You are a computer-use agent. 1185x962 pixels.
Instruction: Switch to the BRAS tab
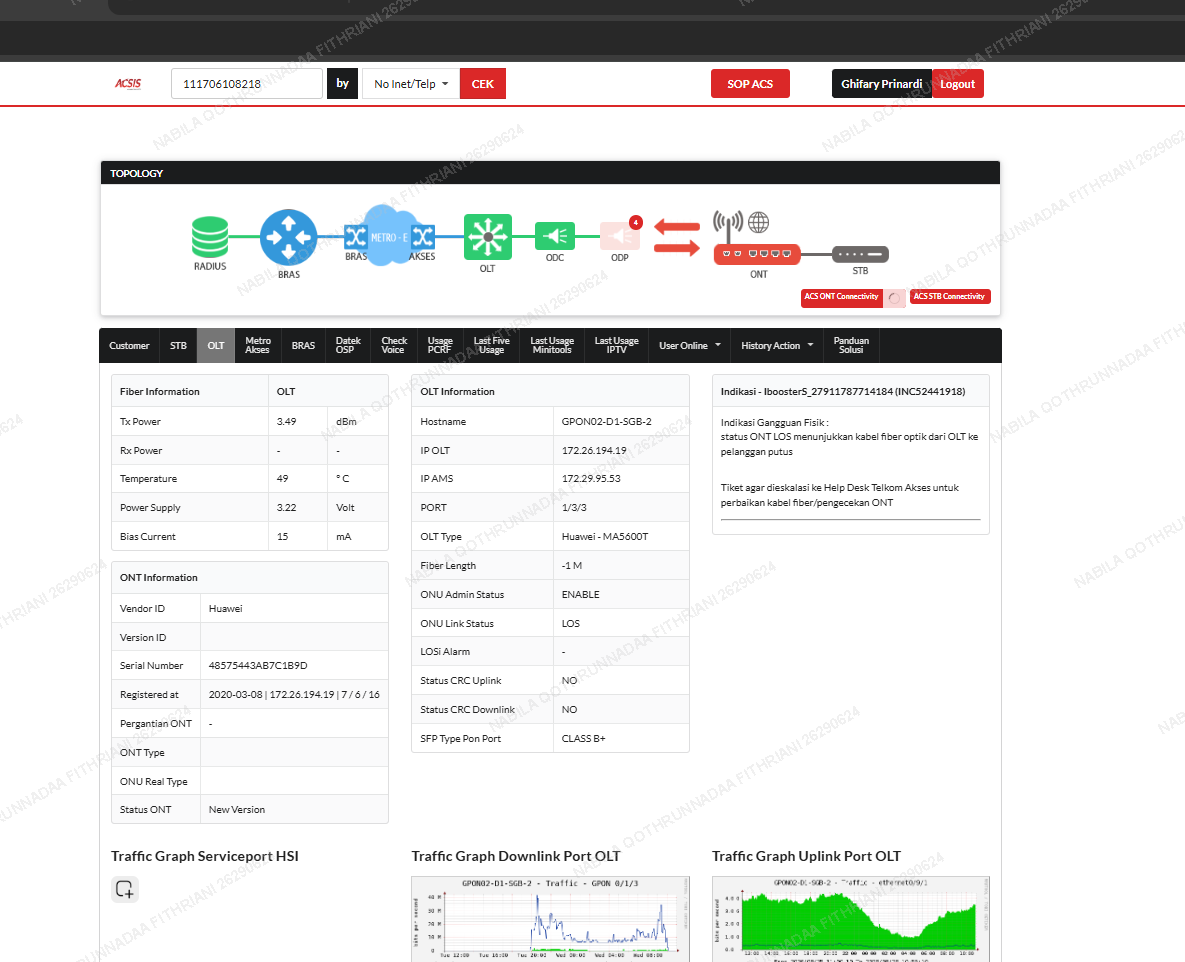pos(303,345)
